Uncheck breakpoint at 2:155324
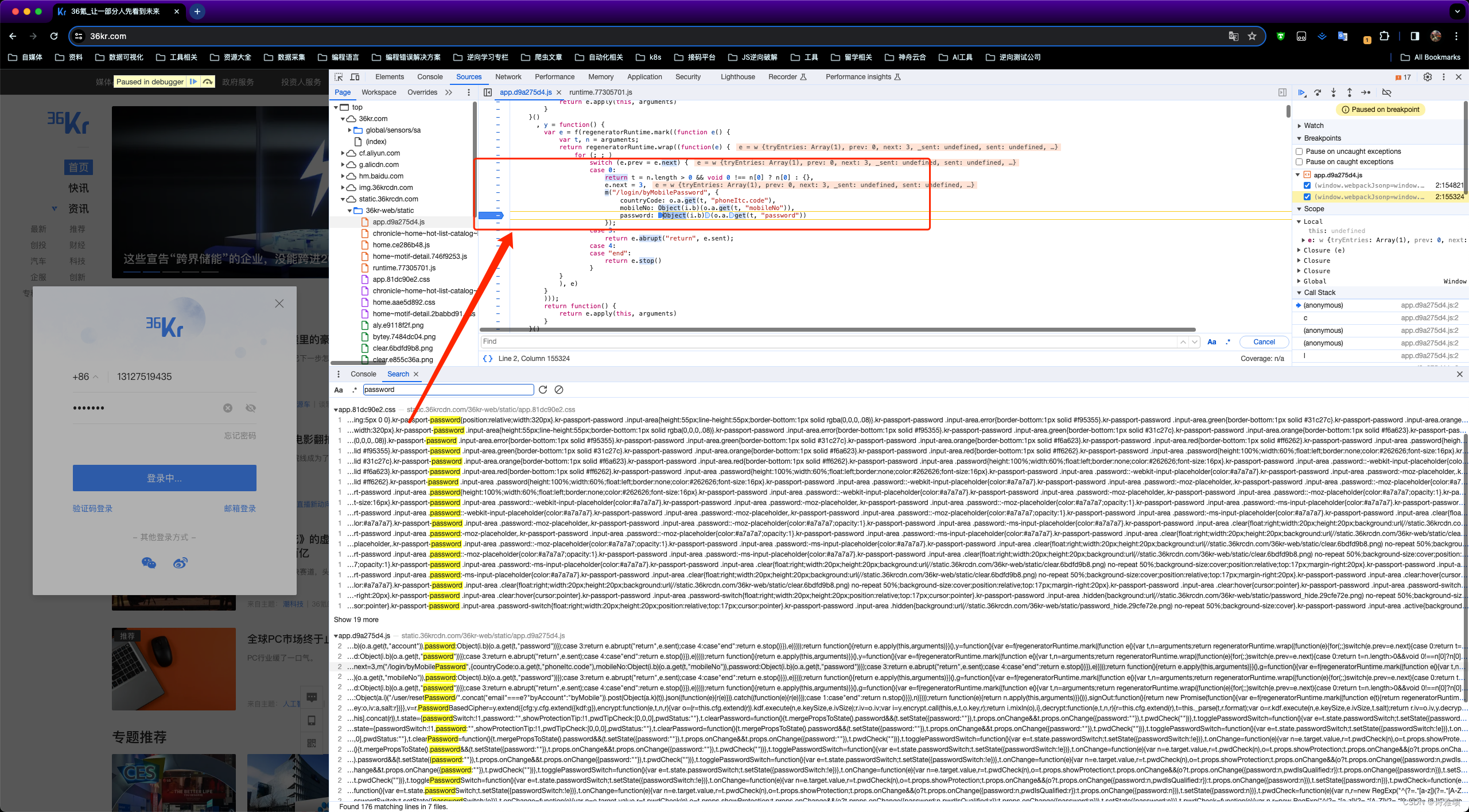 1307,197
